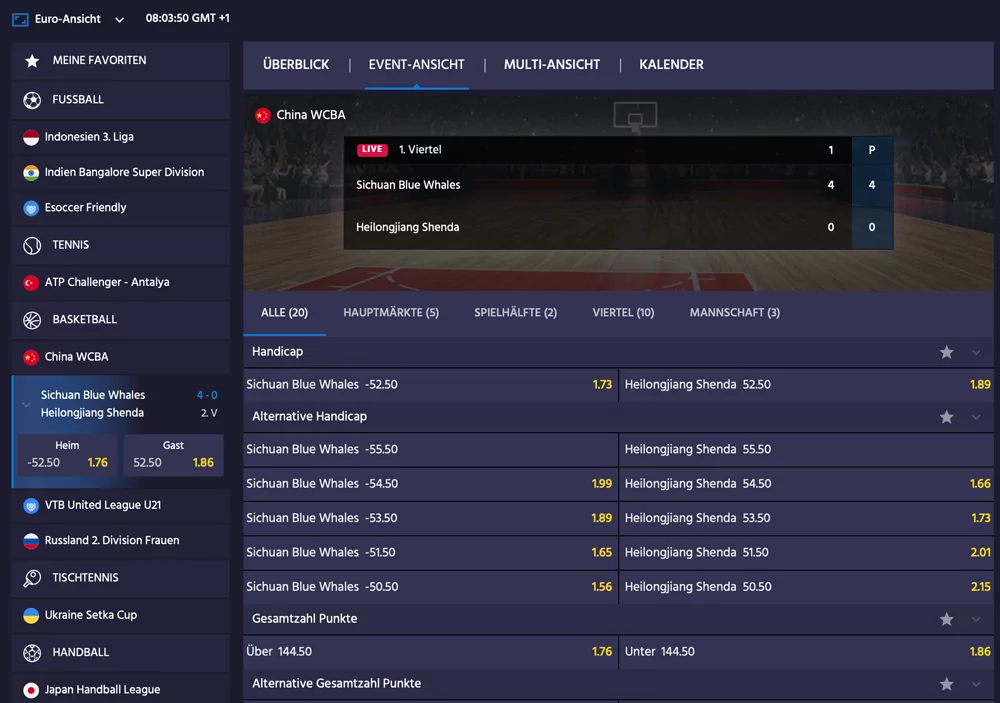
Task: Select Hauptmärkte (5) filter tab
Action: 391,313
